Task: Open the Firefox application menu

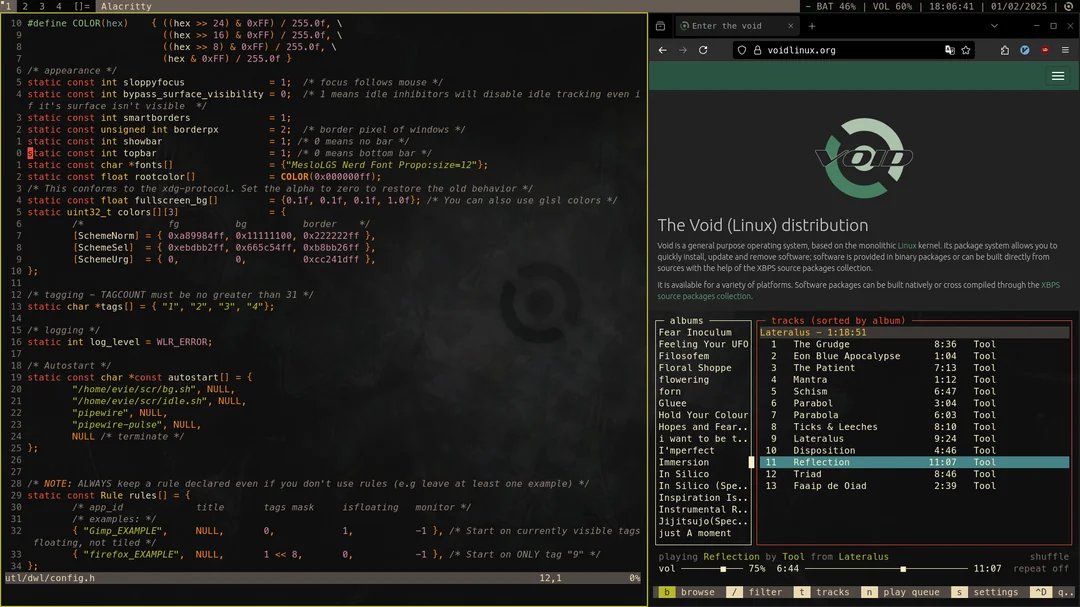Action: click(1066, 50)
